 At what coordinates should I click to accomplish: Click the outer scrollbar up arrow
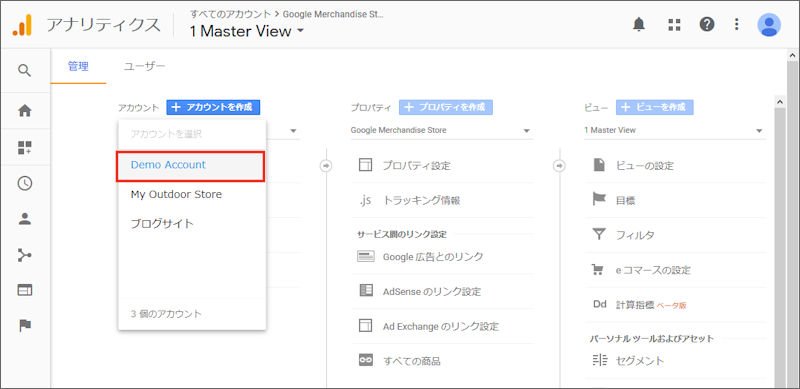coord(792,55)
